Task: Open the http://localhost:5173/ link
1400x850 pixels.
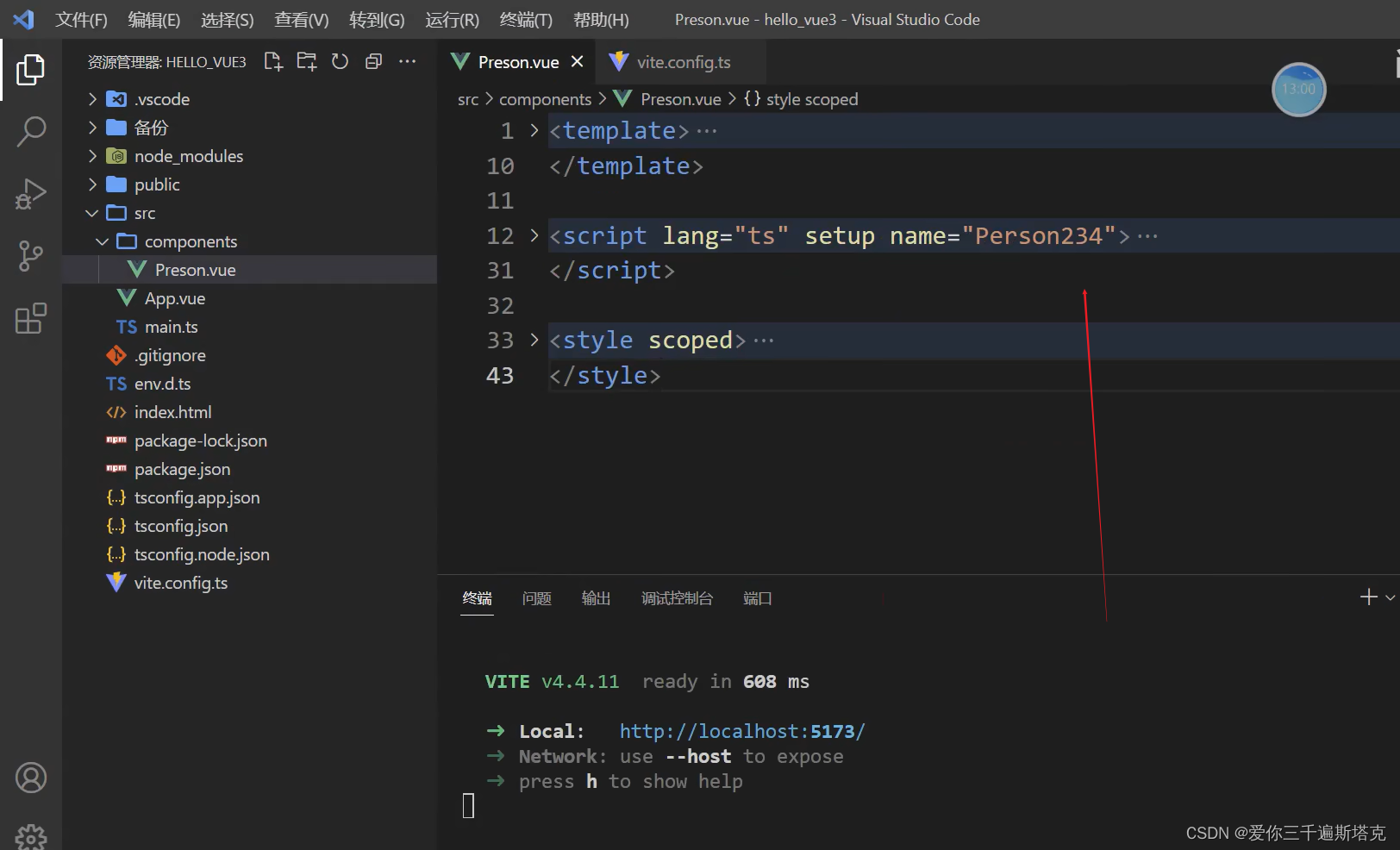Action: coord(742,730)
